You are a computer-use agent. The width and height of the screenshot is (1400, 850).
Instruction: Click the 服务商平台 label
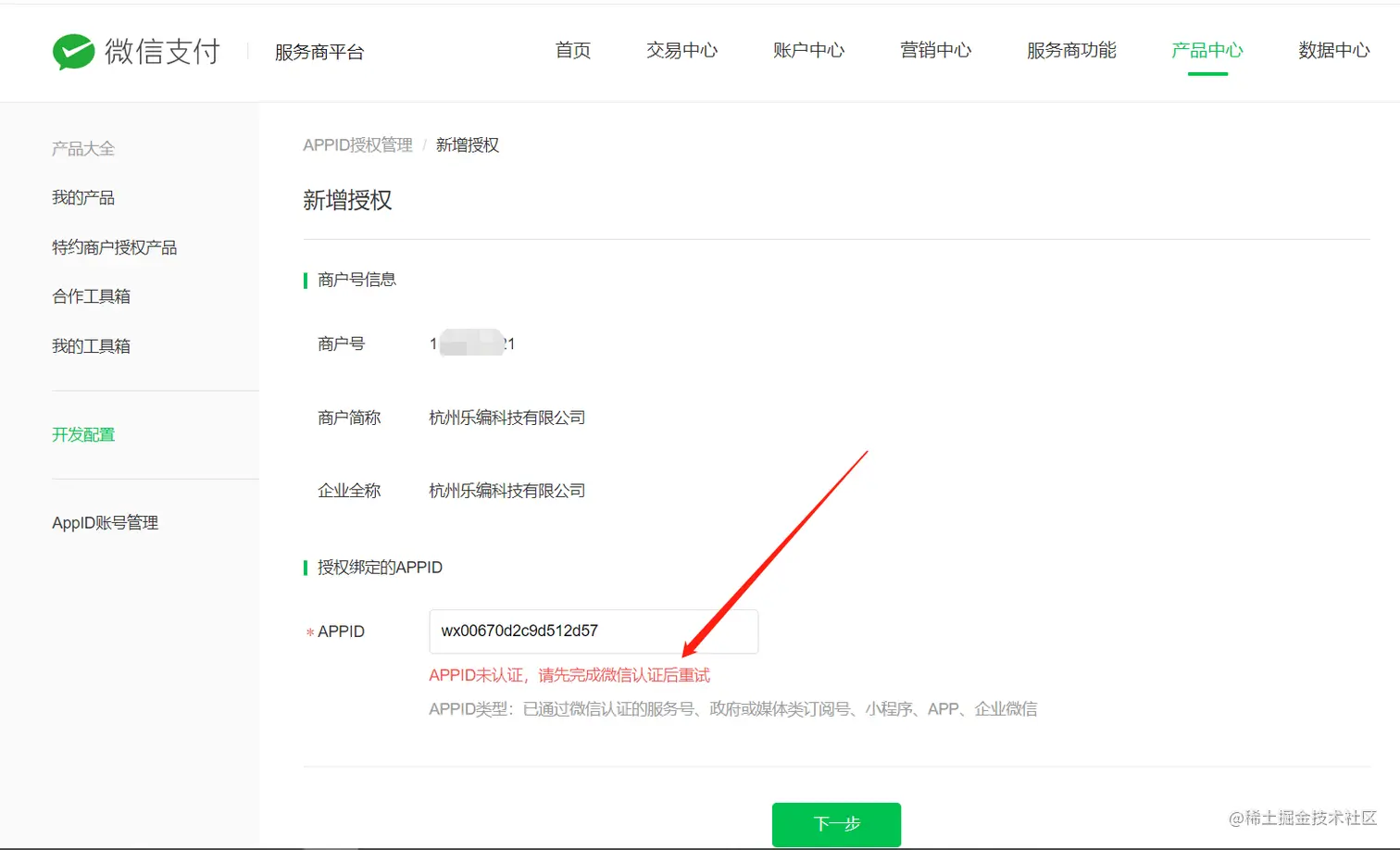[x=319, y=52]
